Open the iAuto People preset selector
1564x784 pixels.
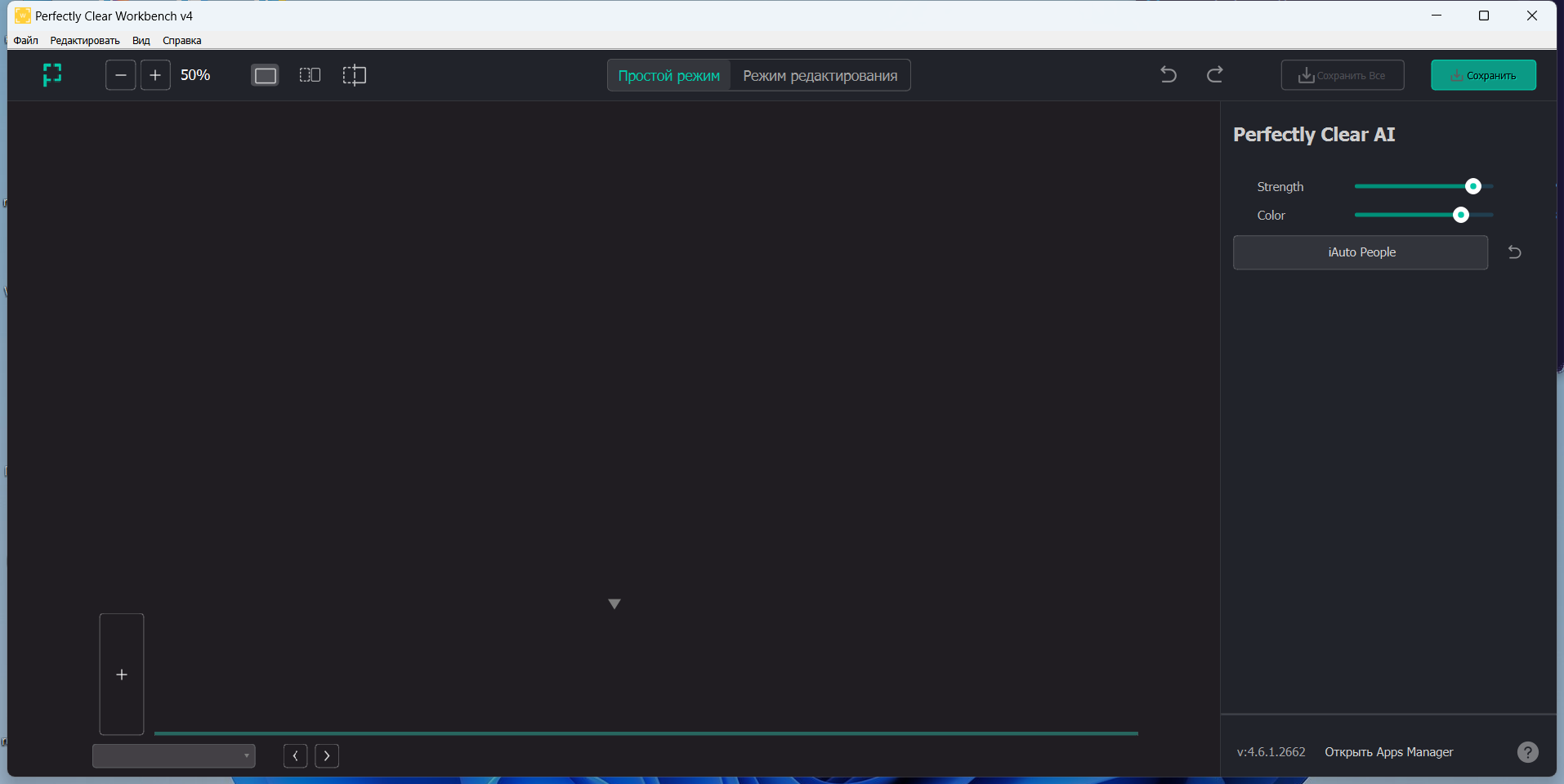click(1361, 252)
